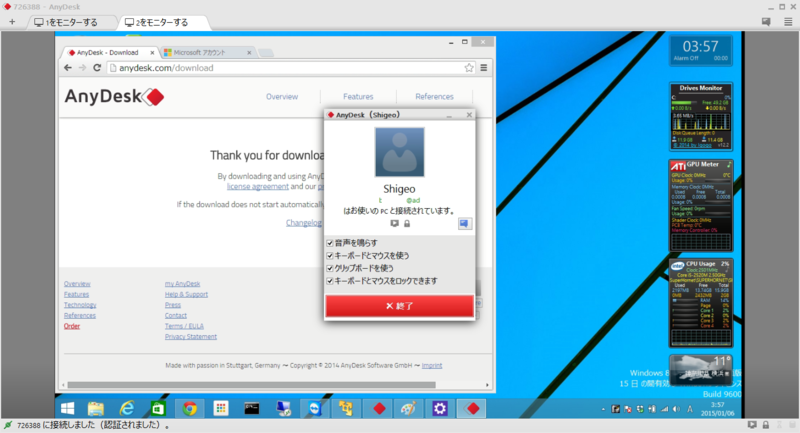The image size is (800, 433).
Task: Click the red Order link
Action: click(72, 326)
